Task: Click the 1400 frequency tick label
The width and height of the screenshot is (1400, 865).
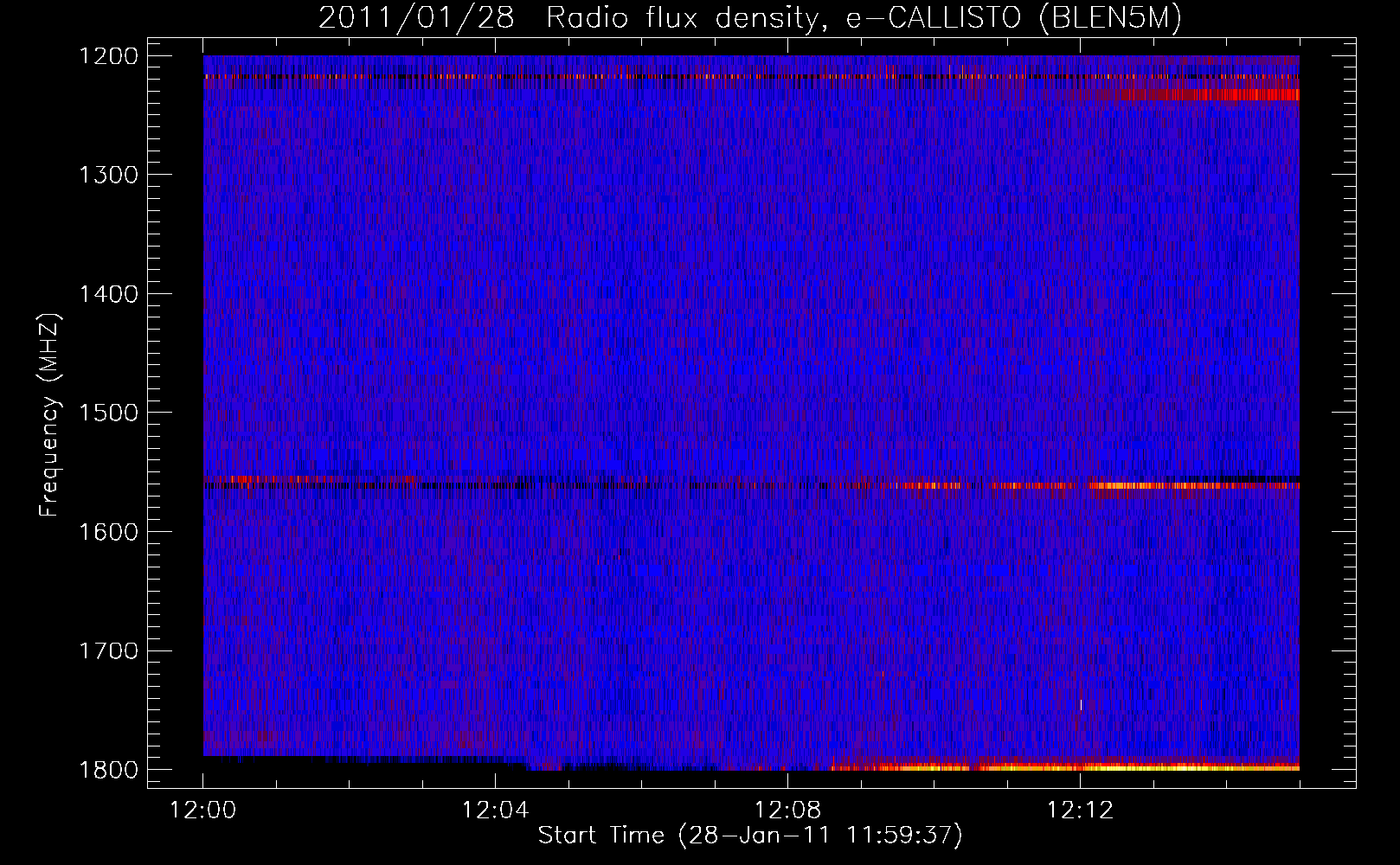Action: coord(109,294)
